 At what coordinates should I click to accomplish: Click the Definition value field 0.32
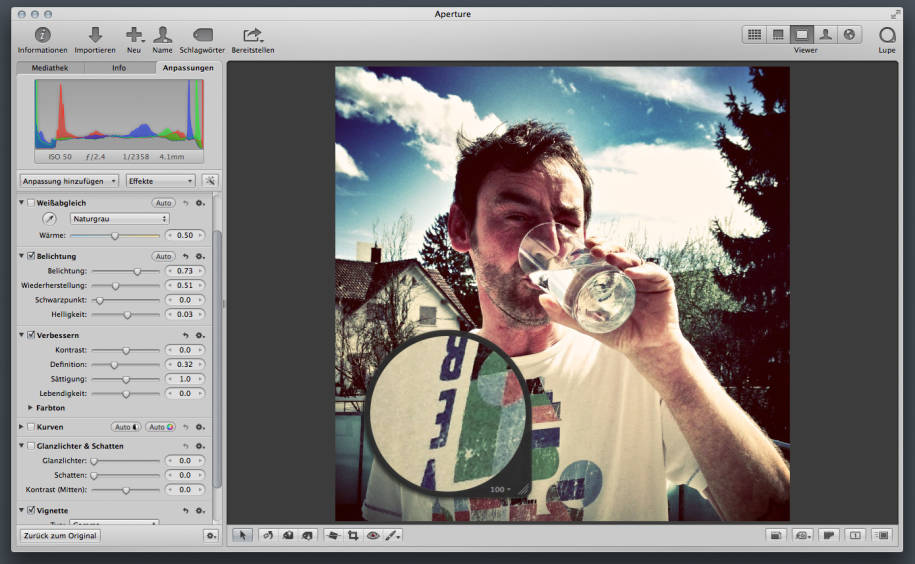185,365
